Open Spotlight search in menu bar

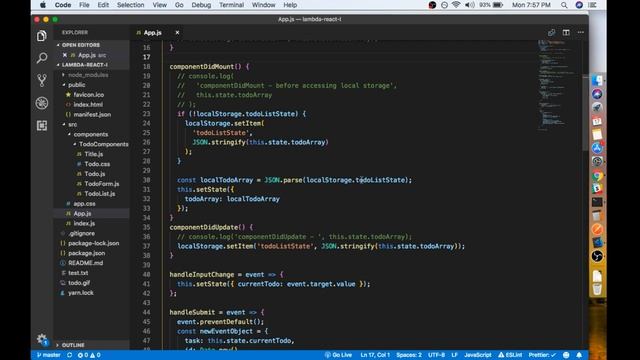[564, 5]
